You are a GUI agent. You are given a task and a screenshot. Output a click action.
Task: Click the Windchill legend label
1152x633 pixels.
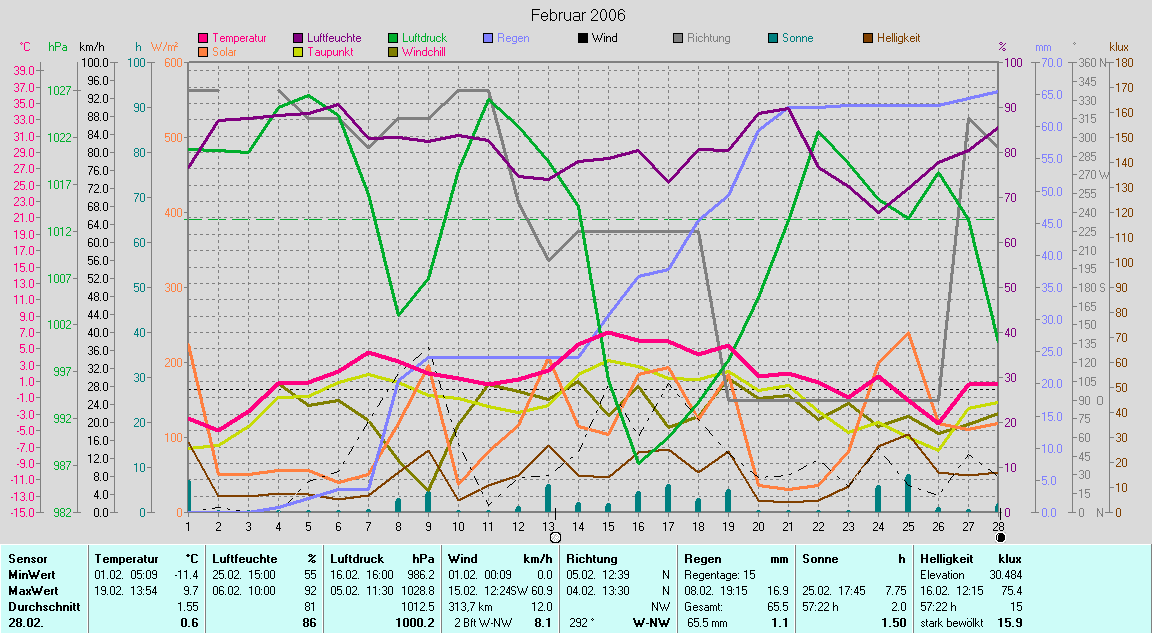pyautogui.click(x=423, y=51)
